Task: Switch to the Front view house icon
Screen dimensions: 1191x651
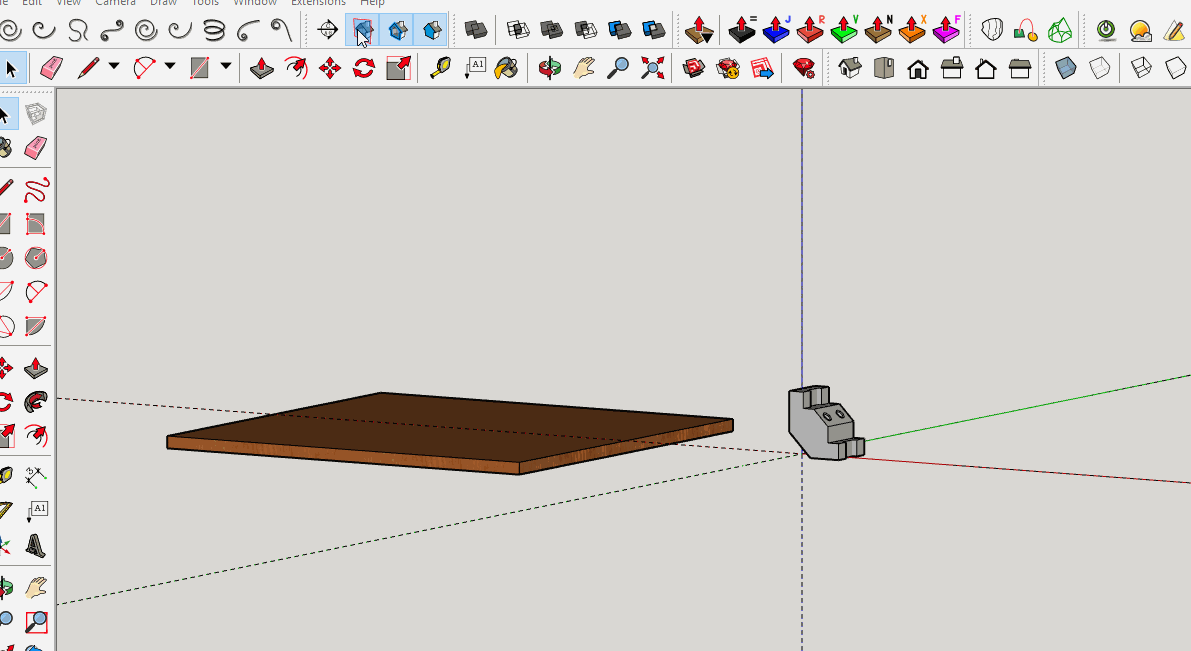Action: coord(918,68)
